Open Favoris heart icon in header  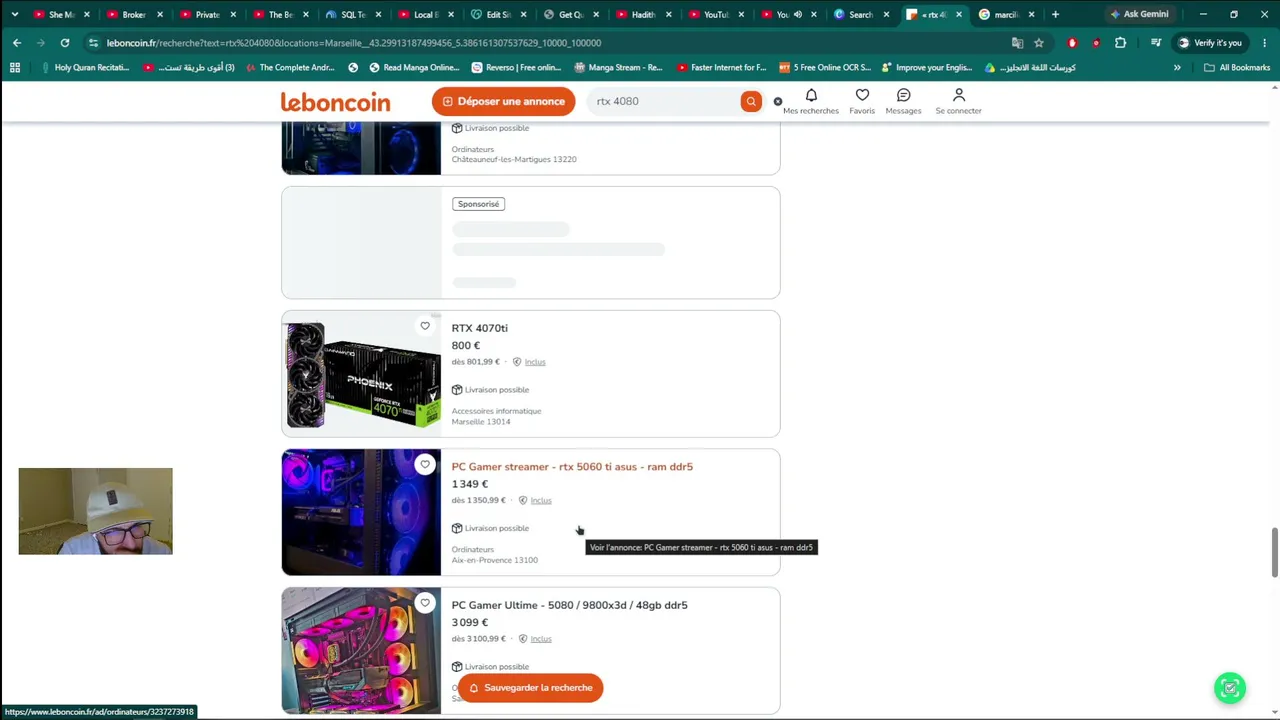click(862, 101)
